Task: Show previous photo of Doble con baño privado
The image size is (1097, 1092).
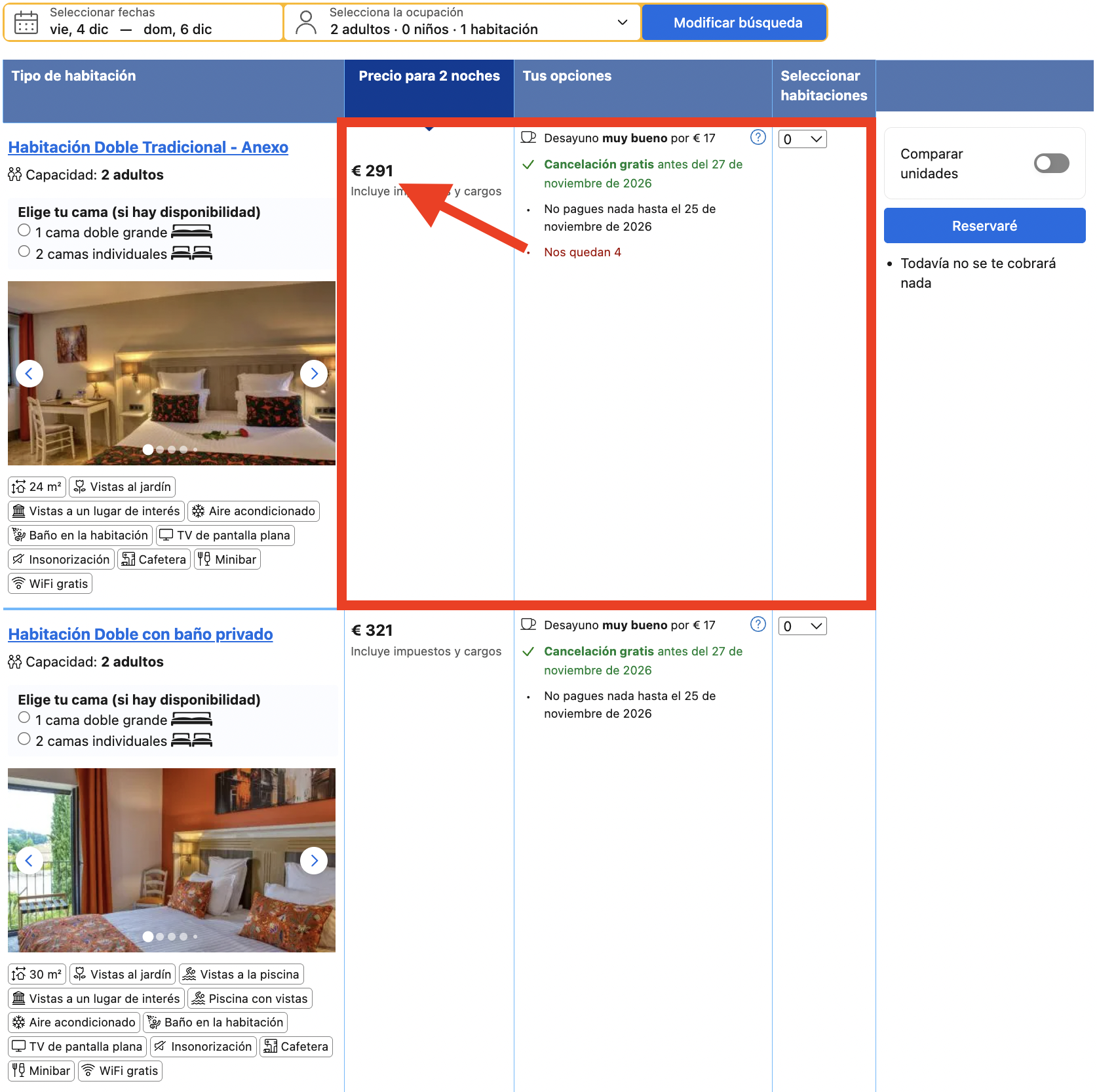Action: click(29, 861)
